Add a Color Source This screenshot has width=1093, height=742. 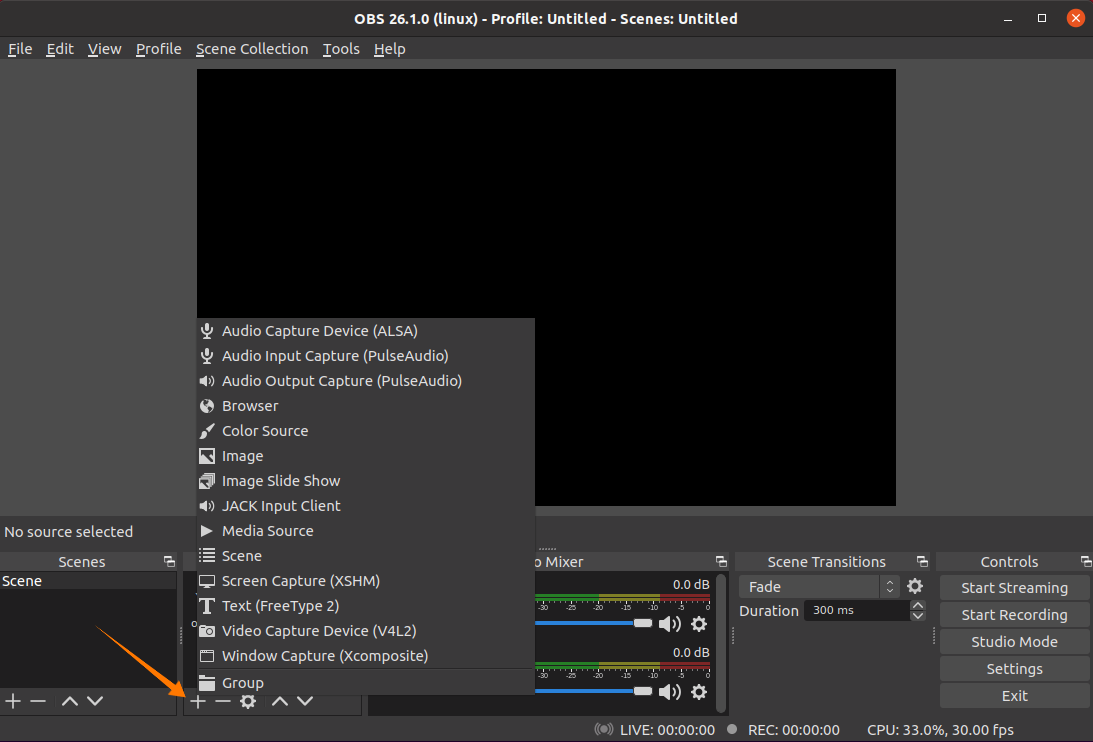click(x=366, y=432)
